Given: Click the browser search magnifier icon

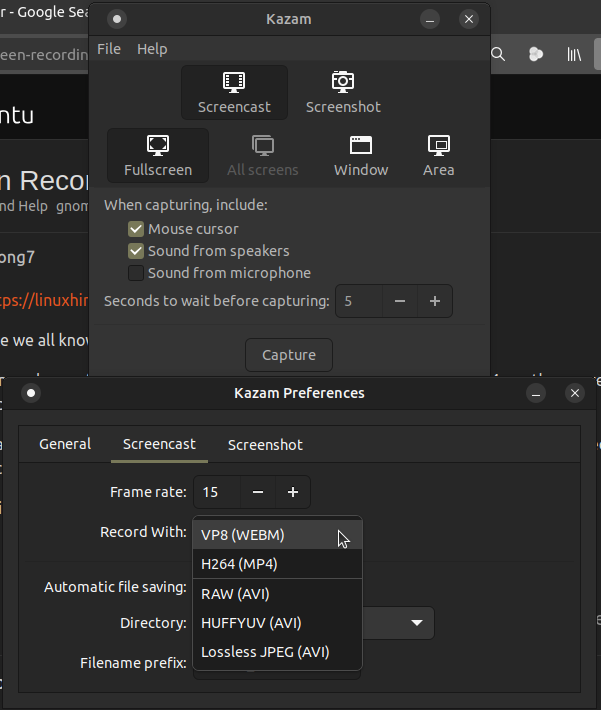Looking at the screenshot, I should pyautogui.click(x=498, y=54).
